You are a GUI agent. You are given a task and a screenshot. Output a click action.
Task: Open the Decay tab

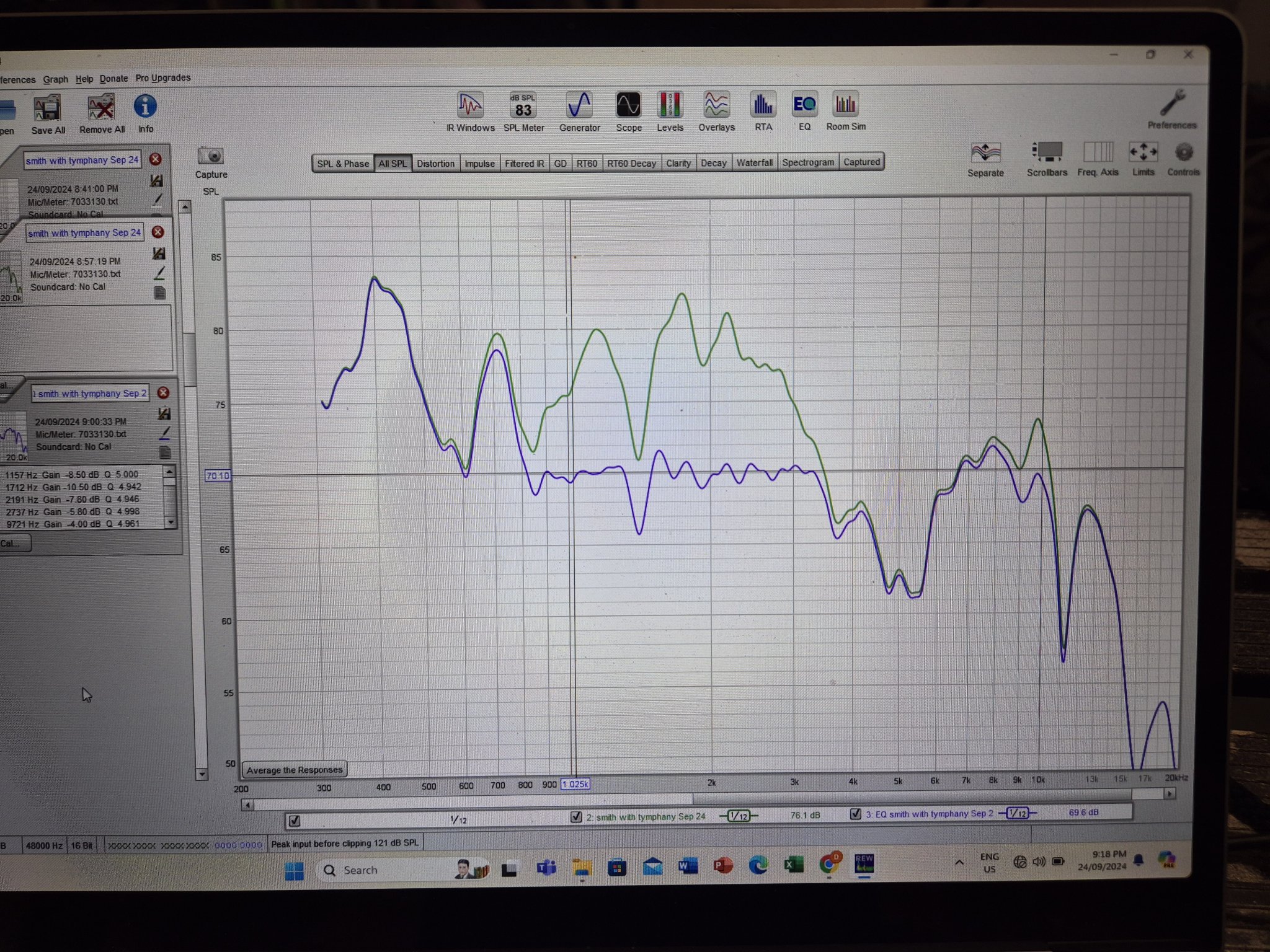click(713, 163)
